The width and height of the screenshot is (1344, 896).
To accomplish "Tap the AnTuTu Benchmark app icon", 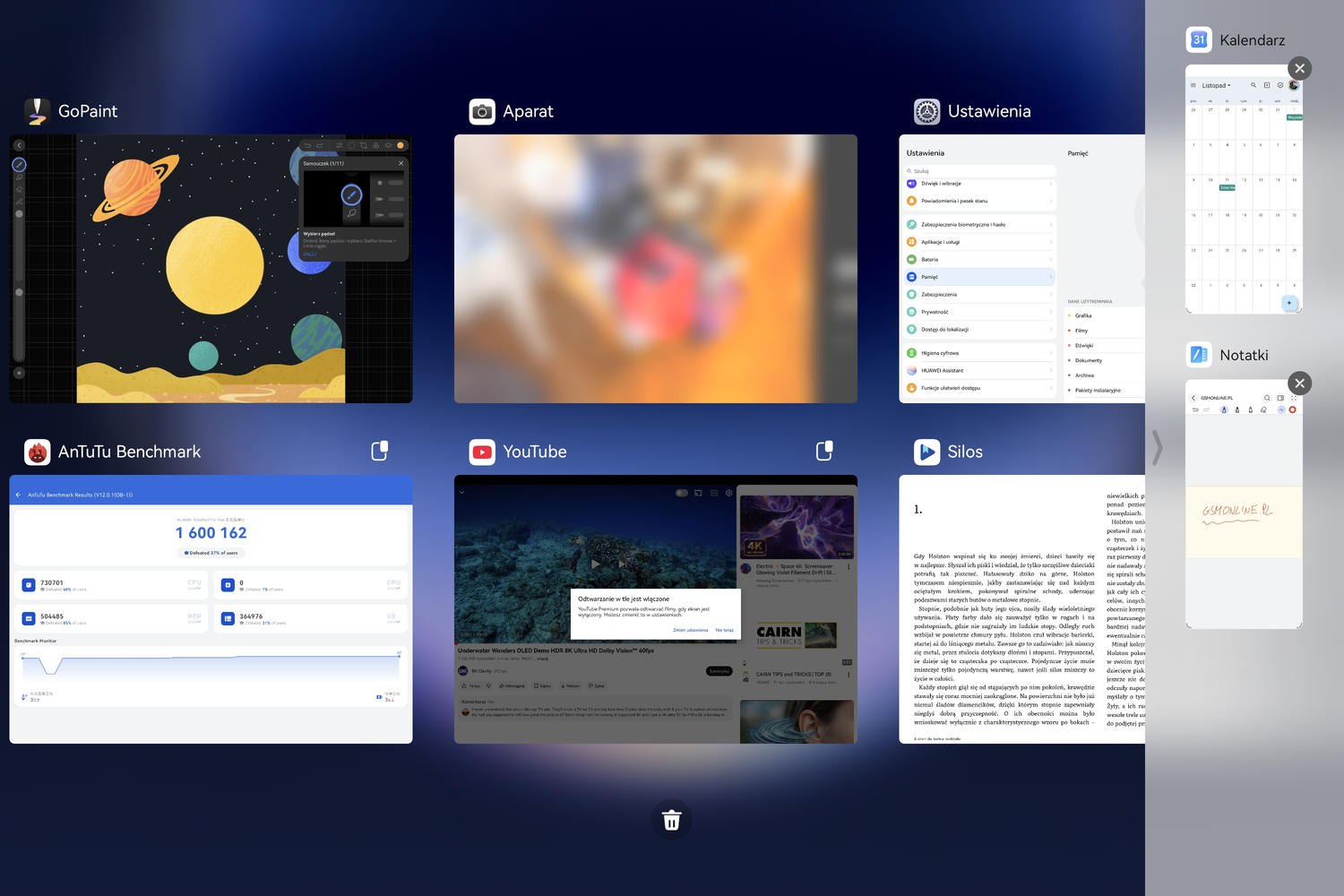I will [37, 452].
